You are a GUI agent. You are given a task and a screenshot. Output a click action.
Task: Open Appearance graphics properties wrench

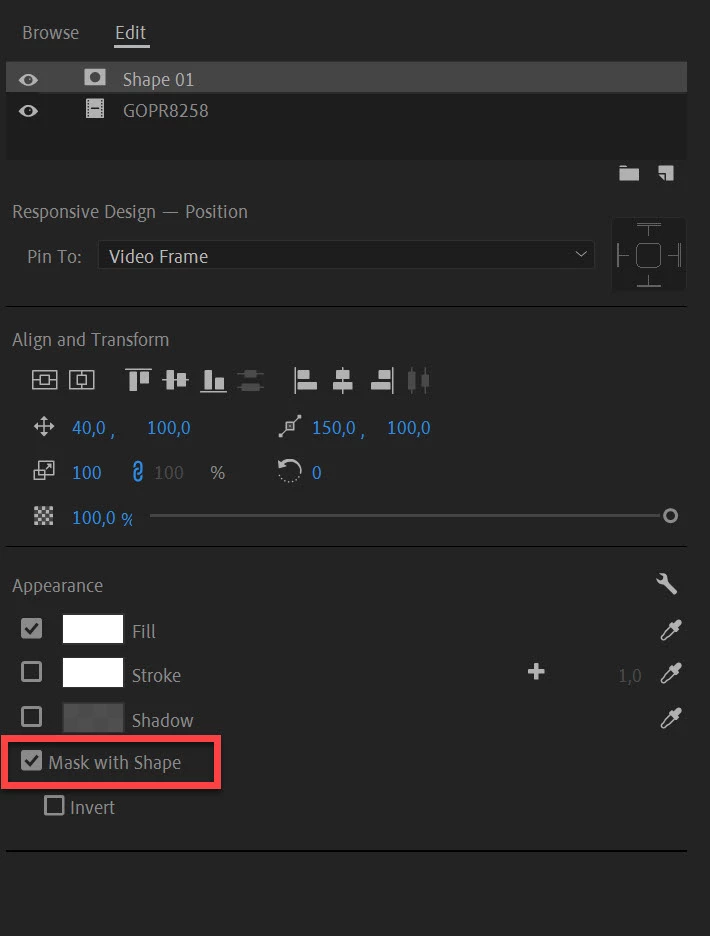coord(666,584)
